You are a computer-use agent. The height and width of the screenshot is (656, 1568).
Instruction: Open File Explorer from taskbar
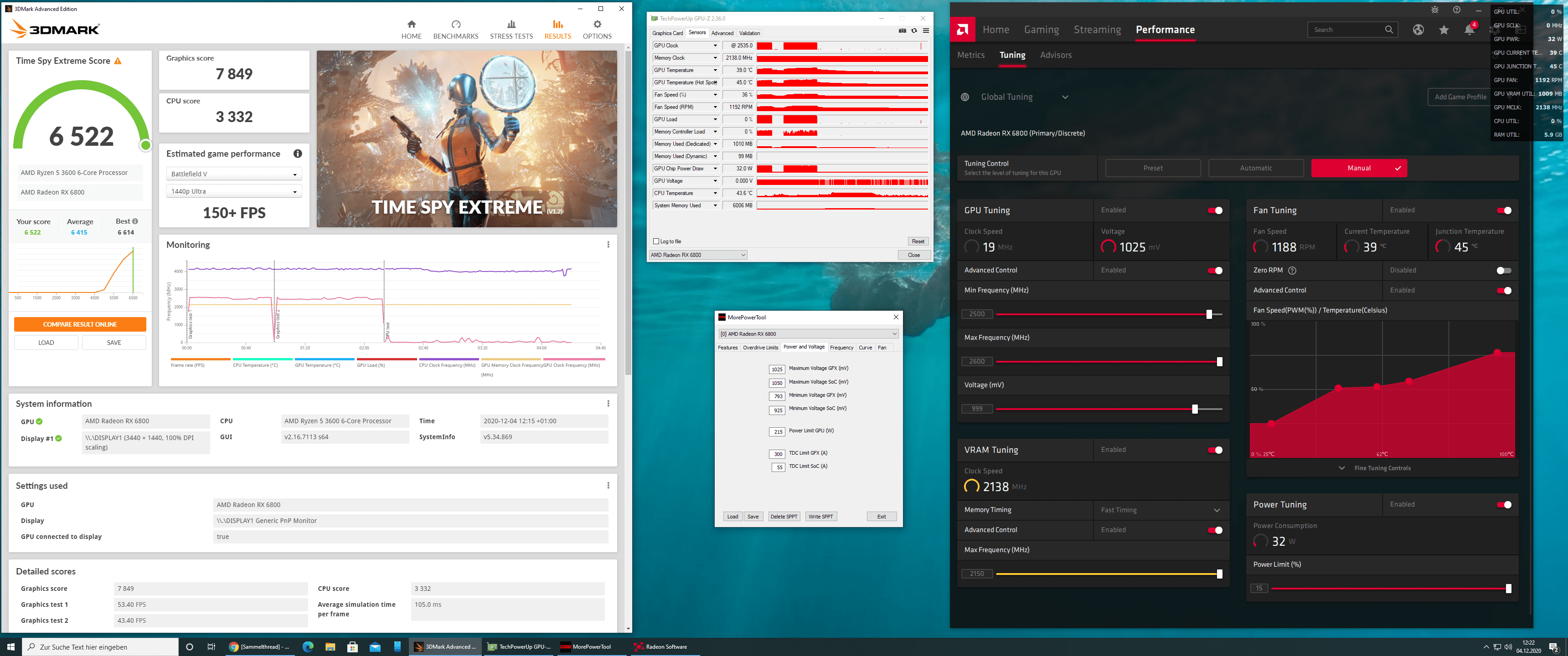(330, 647)
